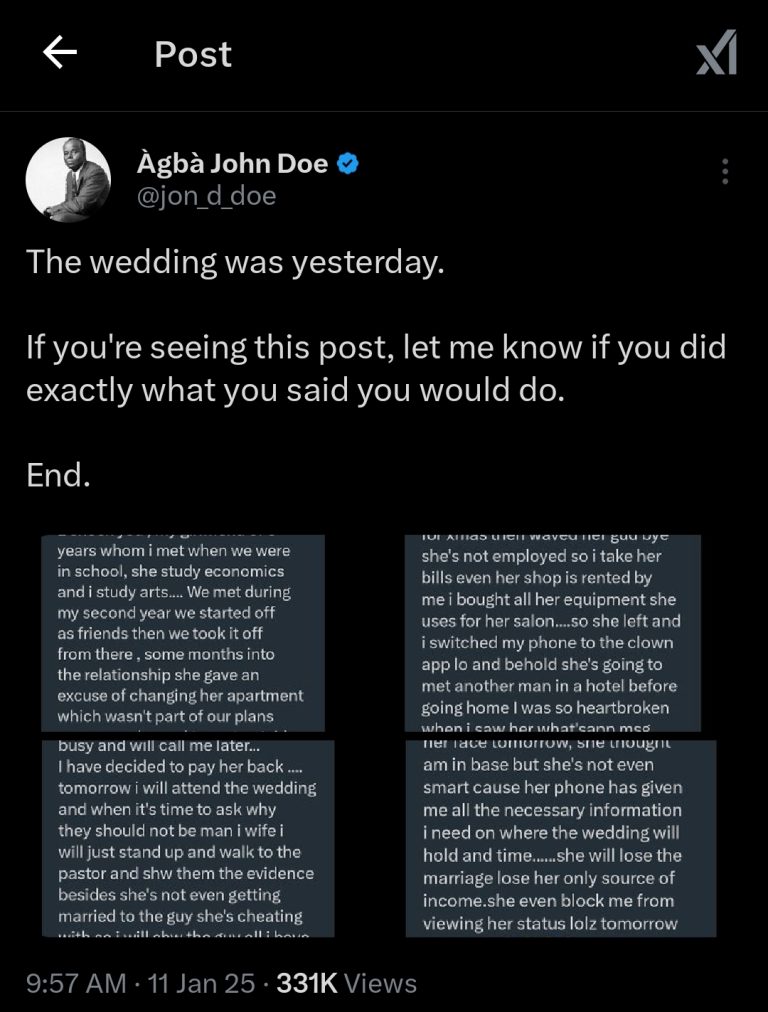The height and width of the screenshot is (1012, 768).
Task: Tap the "Post" header title
Action: (x=193, y=54)
